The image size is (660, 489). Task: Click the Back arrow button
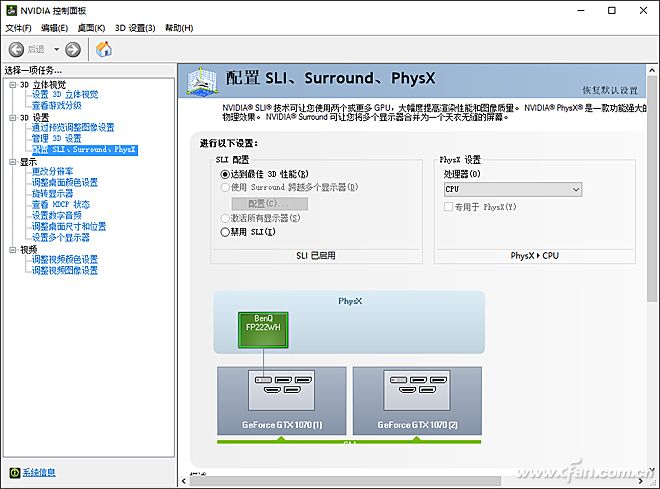[16, 49]
